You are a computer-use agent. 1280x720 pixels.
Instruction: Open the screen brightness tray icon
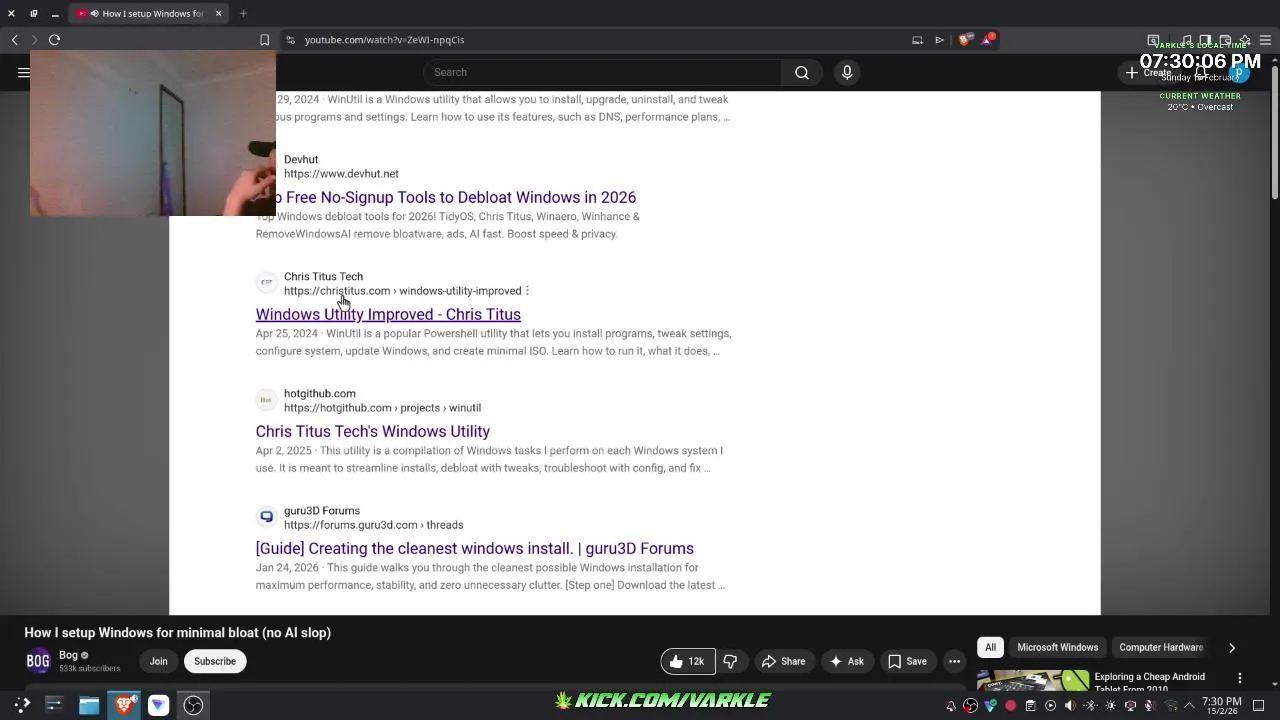(1110, 705)
